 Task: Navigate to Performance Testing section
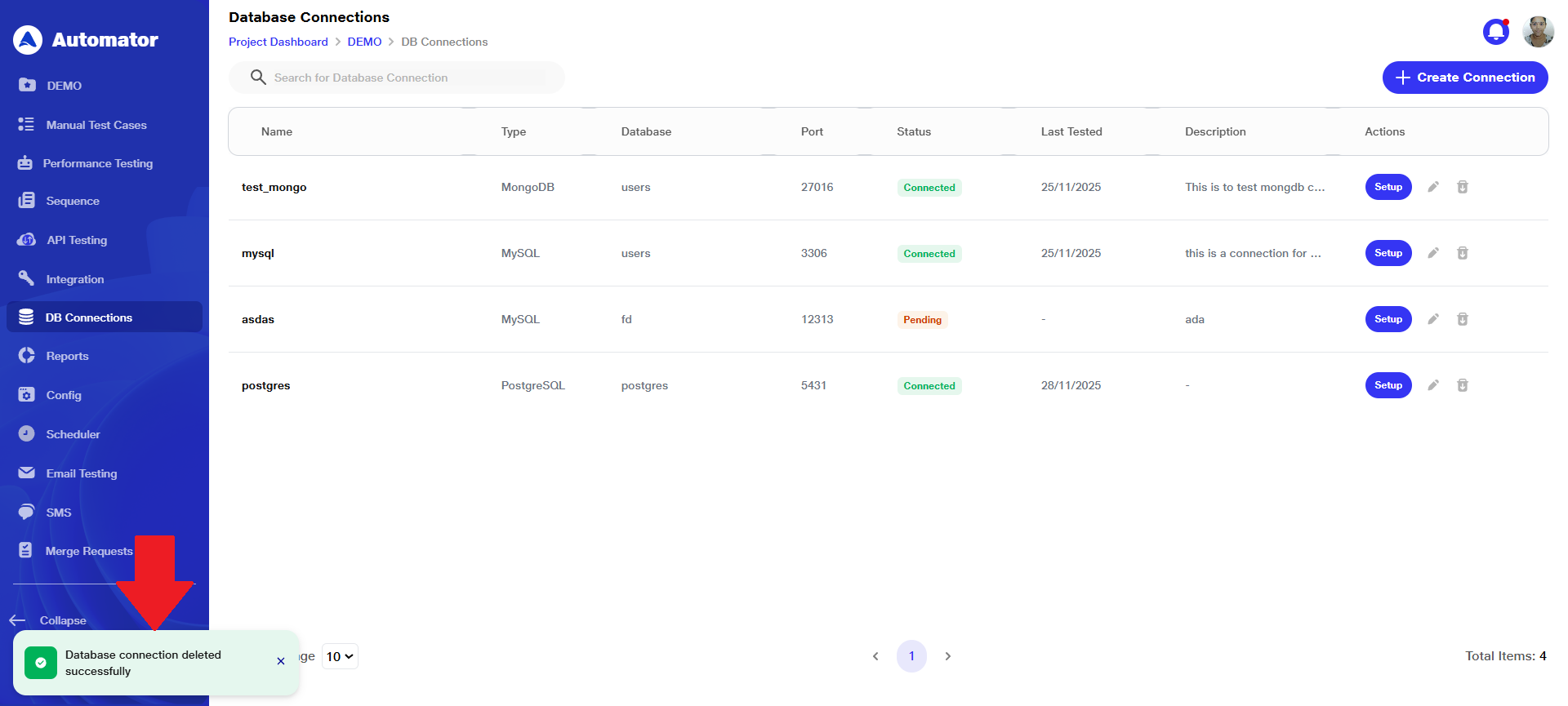(x=97, y=163)
